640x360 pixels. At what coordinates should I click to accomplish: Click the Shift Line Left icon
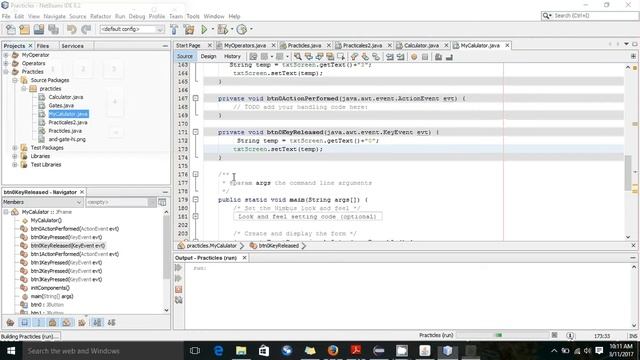point(390,57)
